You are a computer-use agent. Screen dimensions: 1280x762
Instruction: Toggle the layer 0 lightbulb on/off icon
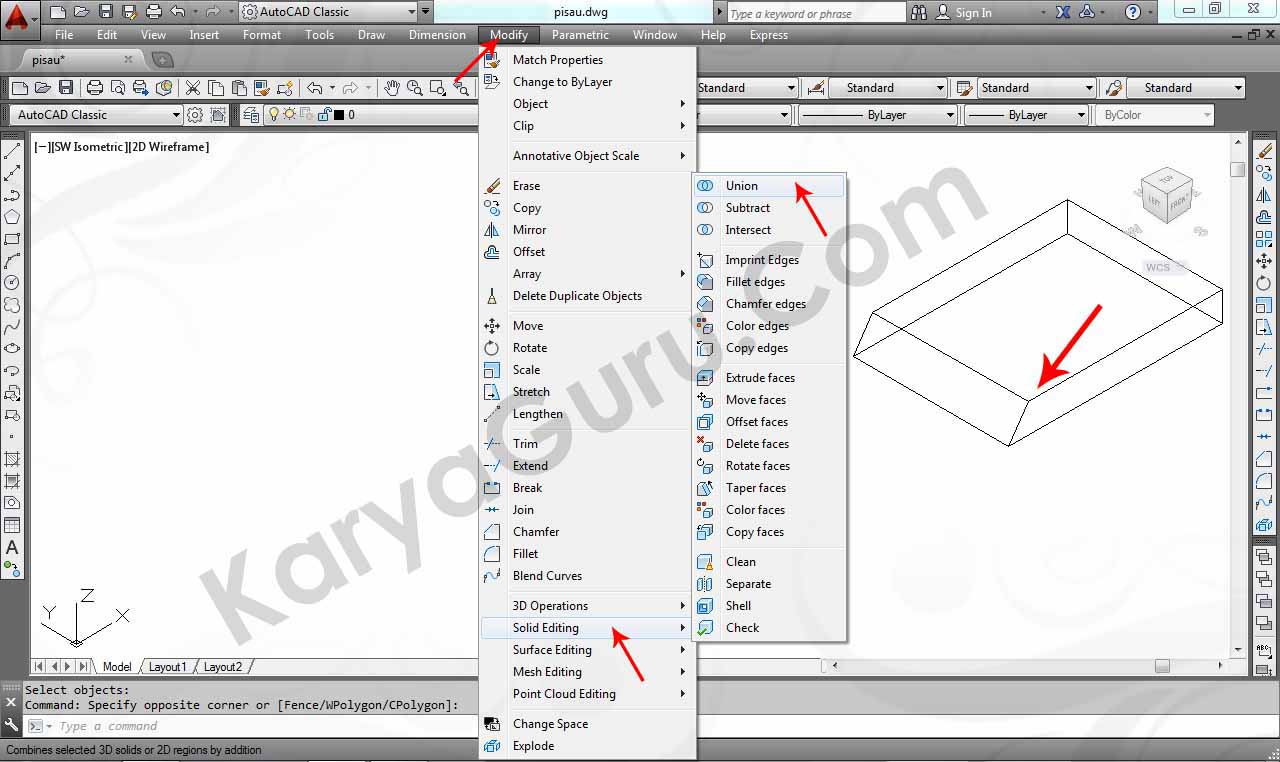(272, 115)
